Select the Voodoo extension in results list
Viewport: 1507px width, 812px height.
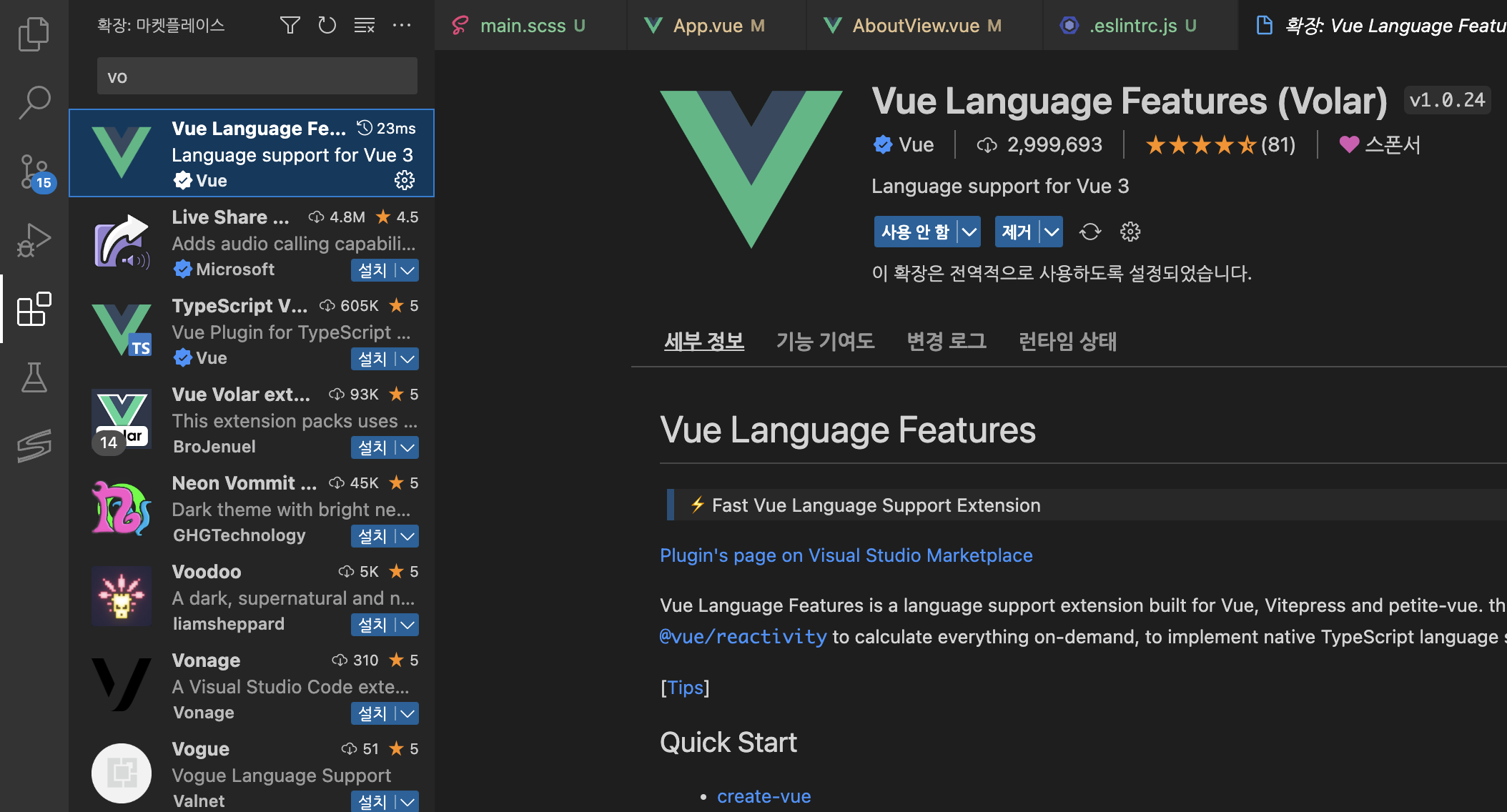pos(250,598)
